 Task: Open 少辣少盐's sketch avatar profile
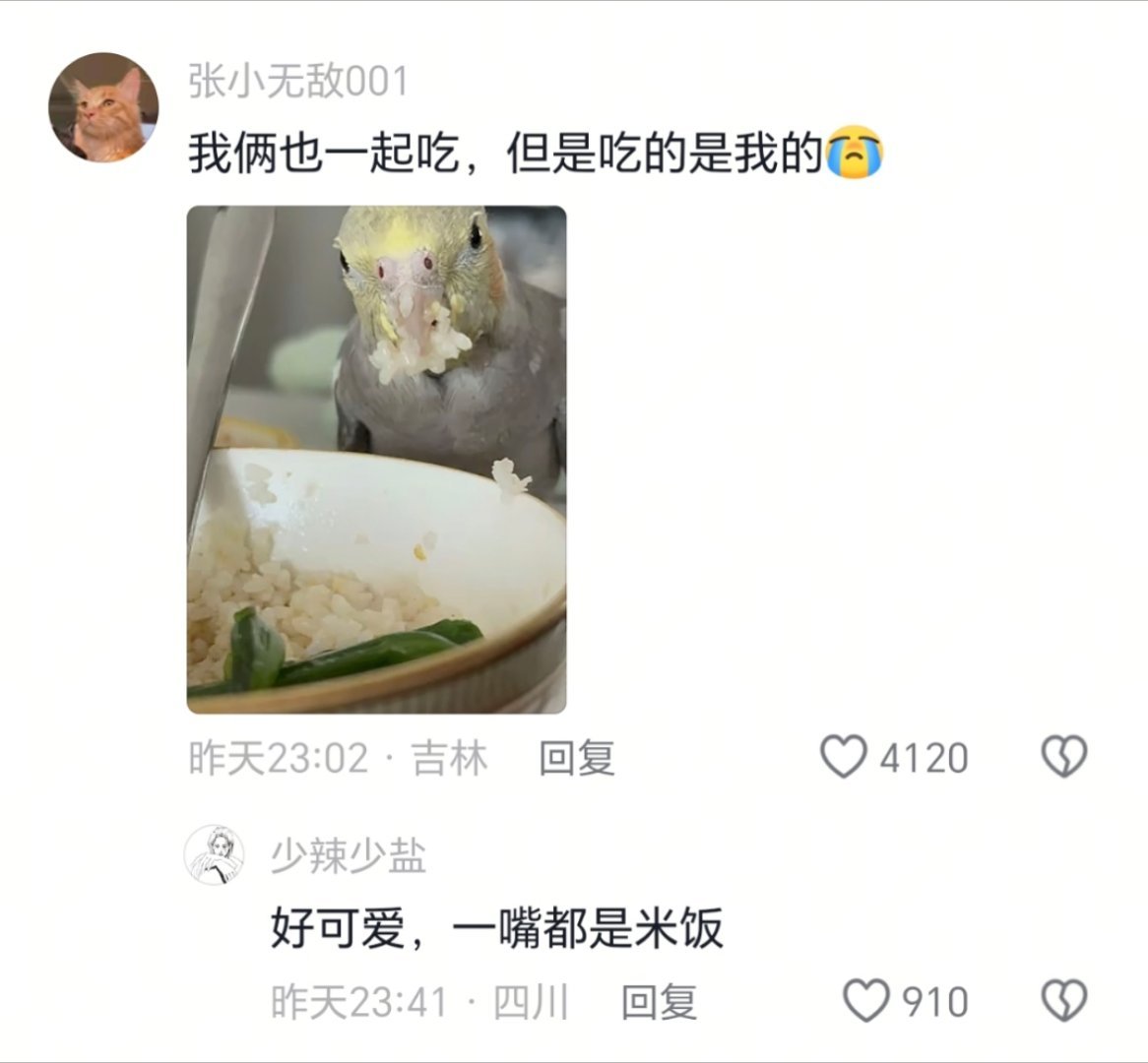coord(214,854)
